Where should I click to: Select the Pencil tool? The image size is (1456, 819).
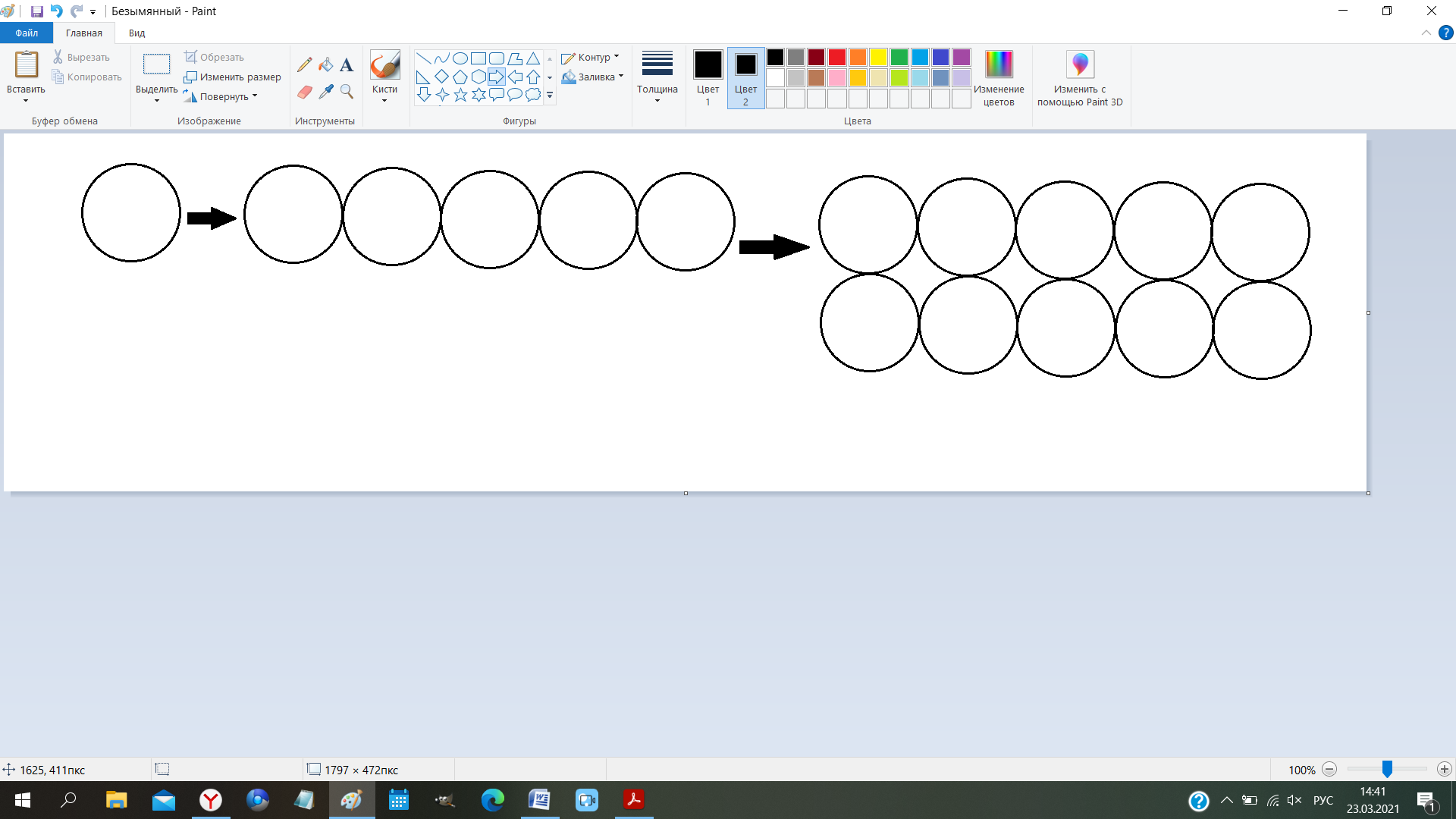point(304,65)
